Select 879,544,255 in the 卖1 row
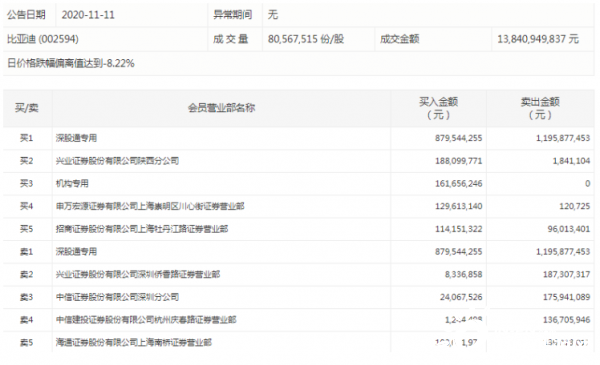This screenshot has width=600, height=365. pos(458,252)
